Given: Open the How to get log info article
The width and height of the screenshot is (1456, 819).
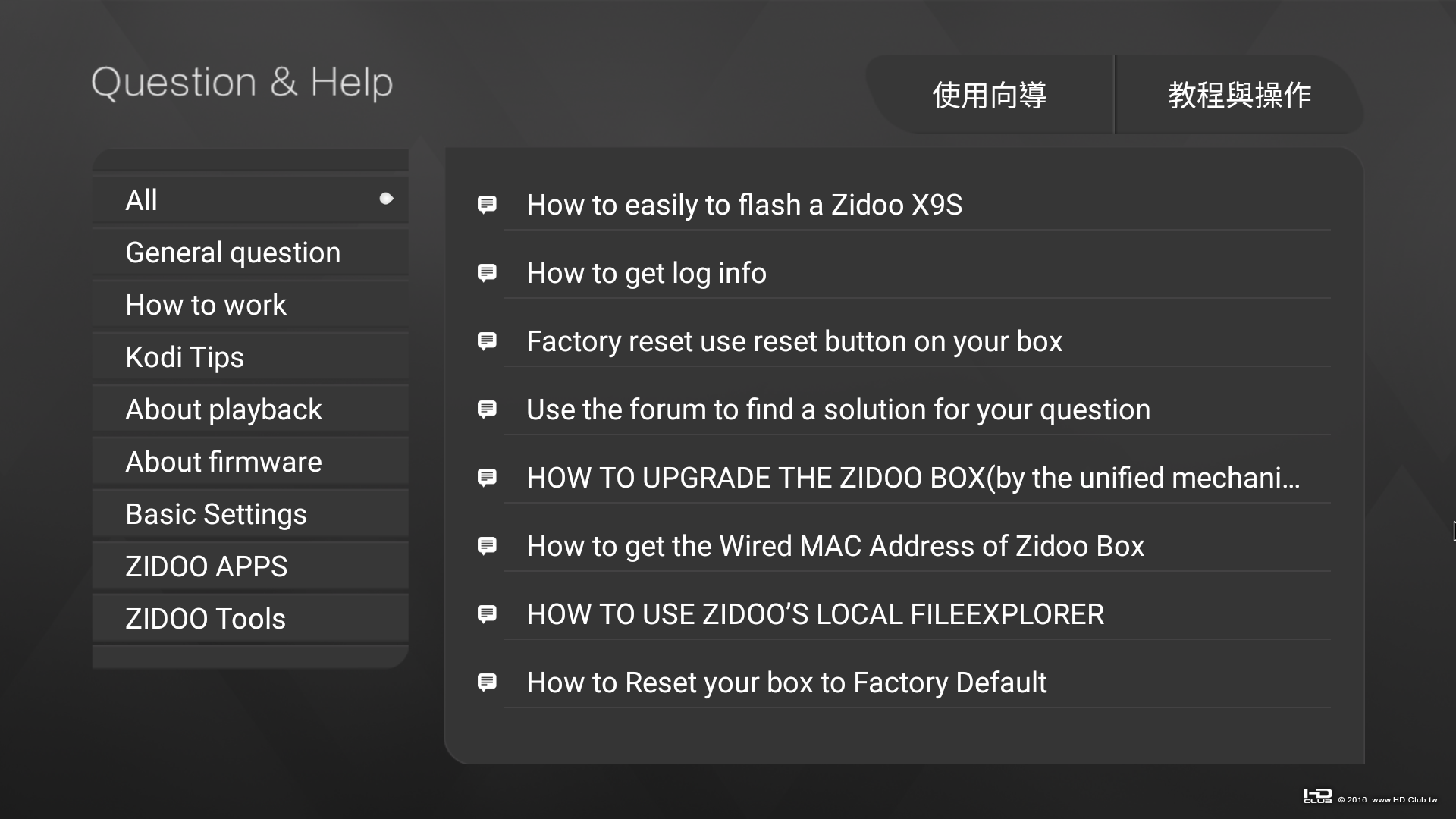Looking at the screenshot, I should (646, 273).
